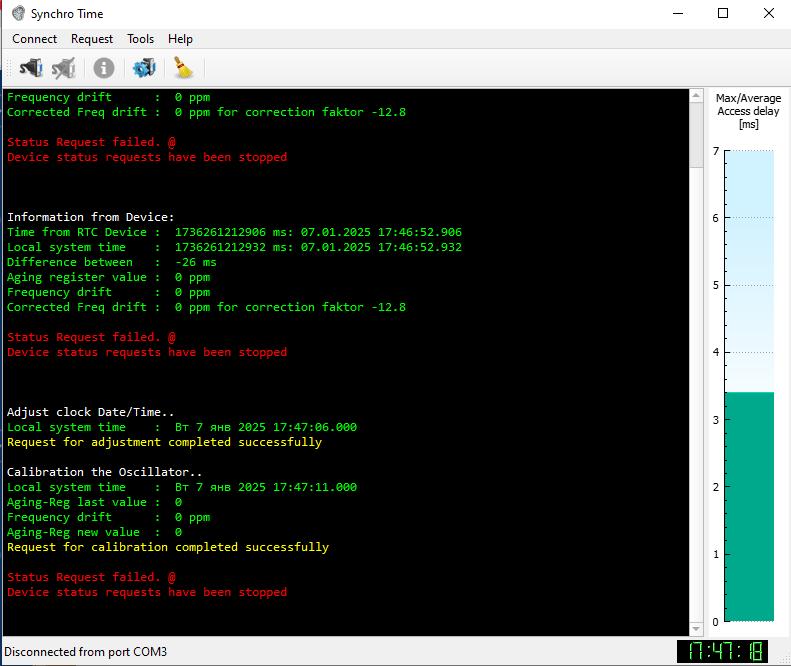
Task: Click the log scrollbar up arrow
Action: click(x=696, y=96)
